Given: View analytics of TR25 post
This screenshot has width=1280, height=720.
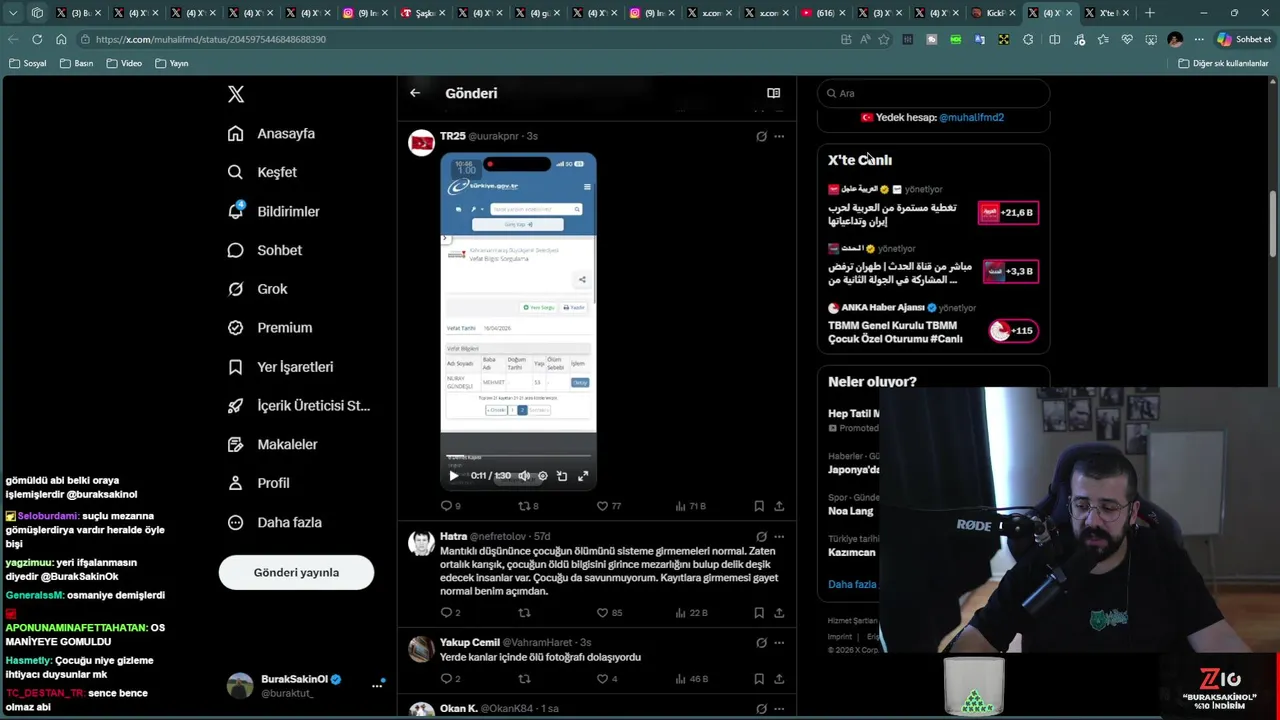Looking at the screenshot, I should click(x=691, y=506).
